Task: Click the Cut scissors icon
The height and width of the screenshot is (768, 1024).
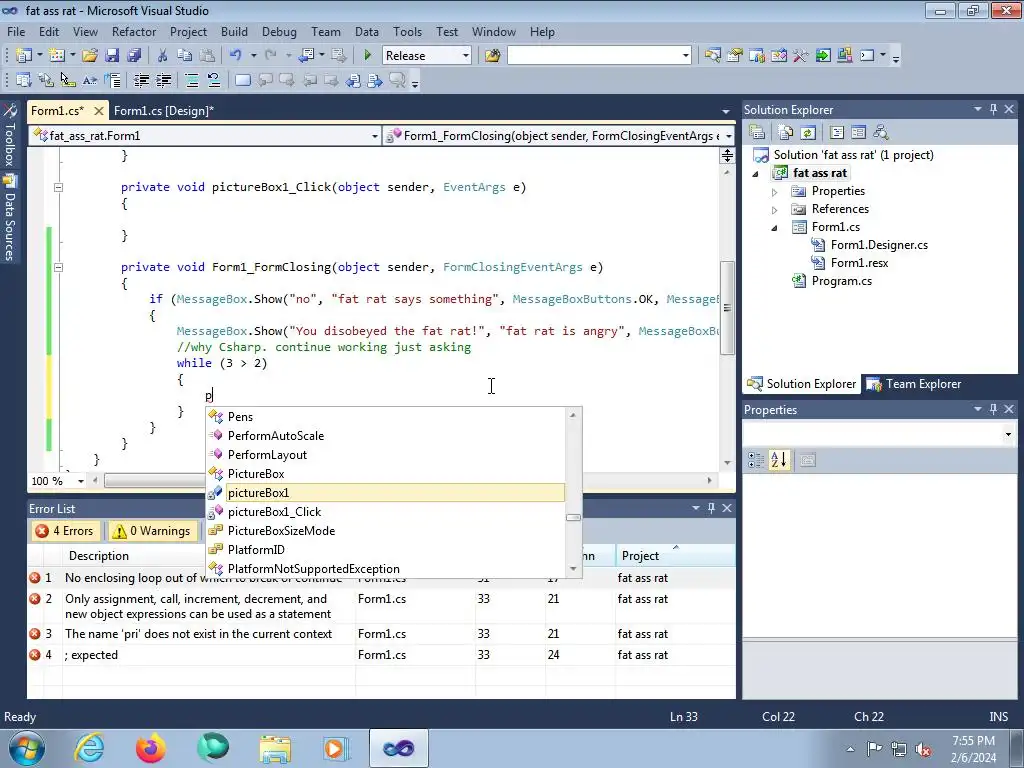Action: pyautogui.click(x=163, y=56)
